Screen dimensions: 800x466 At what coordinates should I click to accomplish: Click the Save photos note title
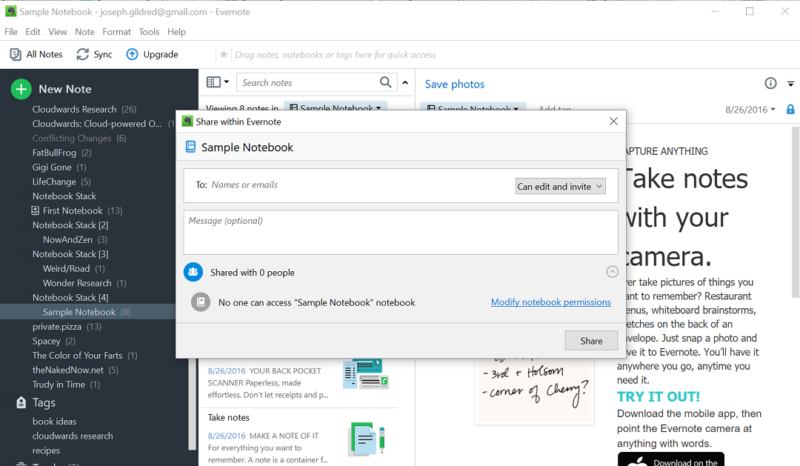(455, 84)
